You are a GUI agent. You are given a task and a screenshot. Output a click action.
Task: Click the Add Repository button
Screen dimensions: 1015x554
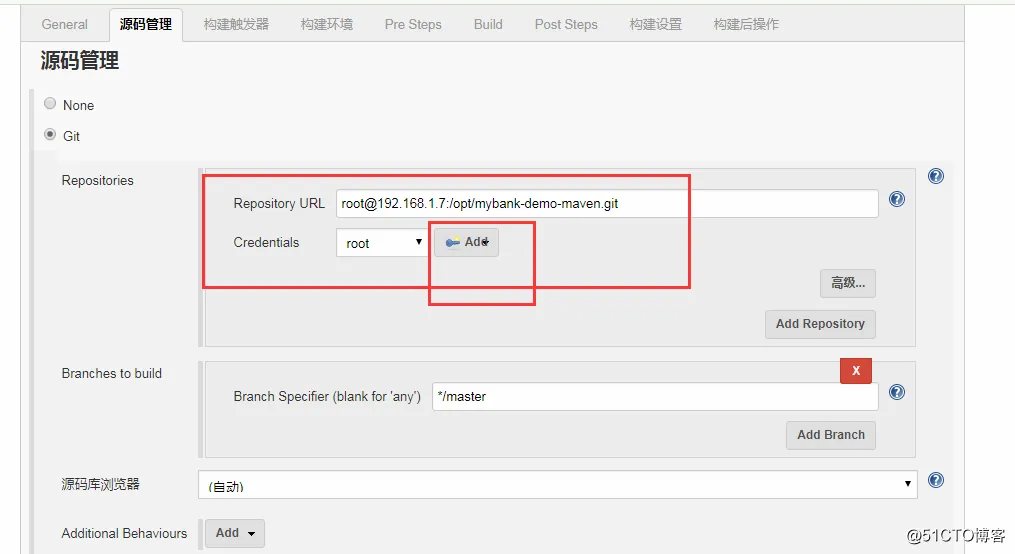coord(820,324)
